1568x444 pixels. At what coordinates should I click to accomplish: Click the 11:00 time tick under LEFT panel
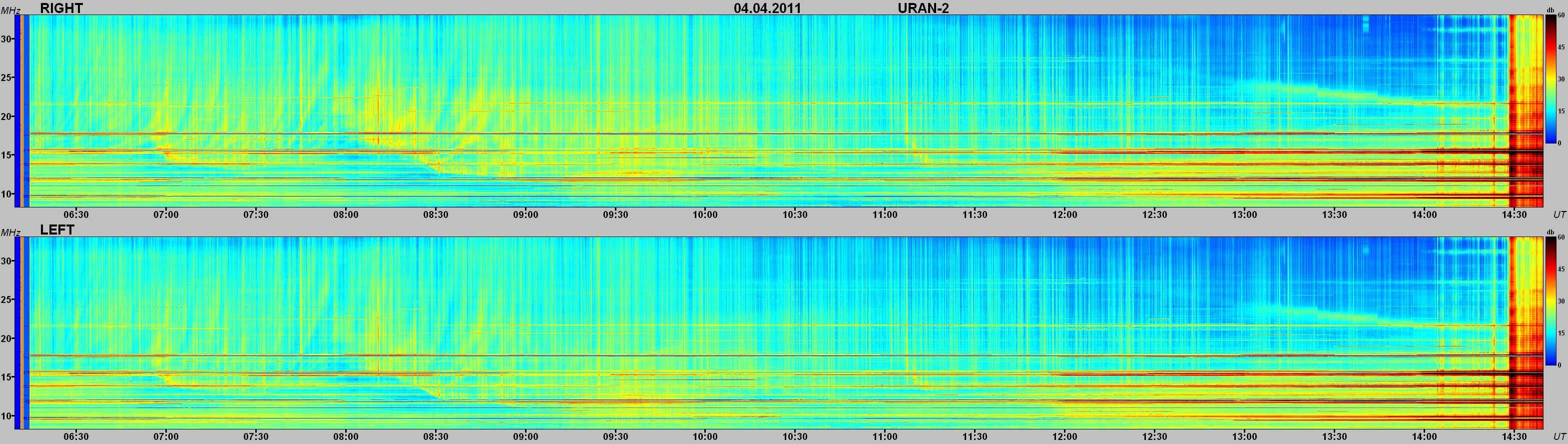(x=885, y=436)
